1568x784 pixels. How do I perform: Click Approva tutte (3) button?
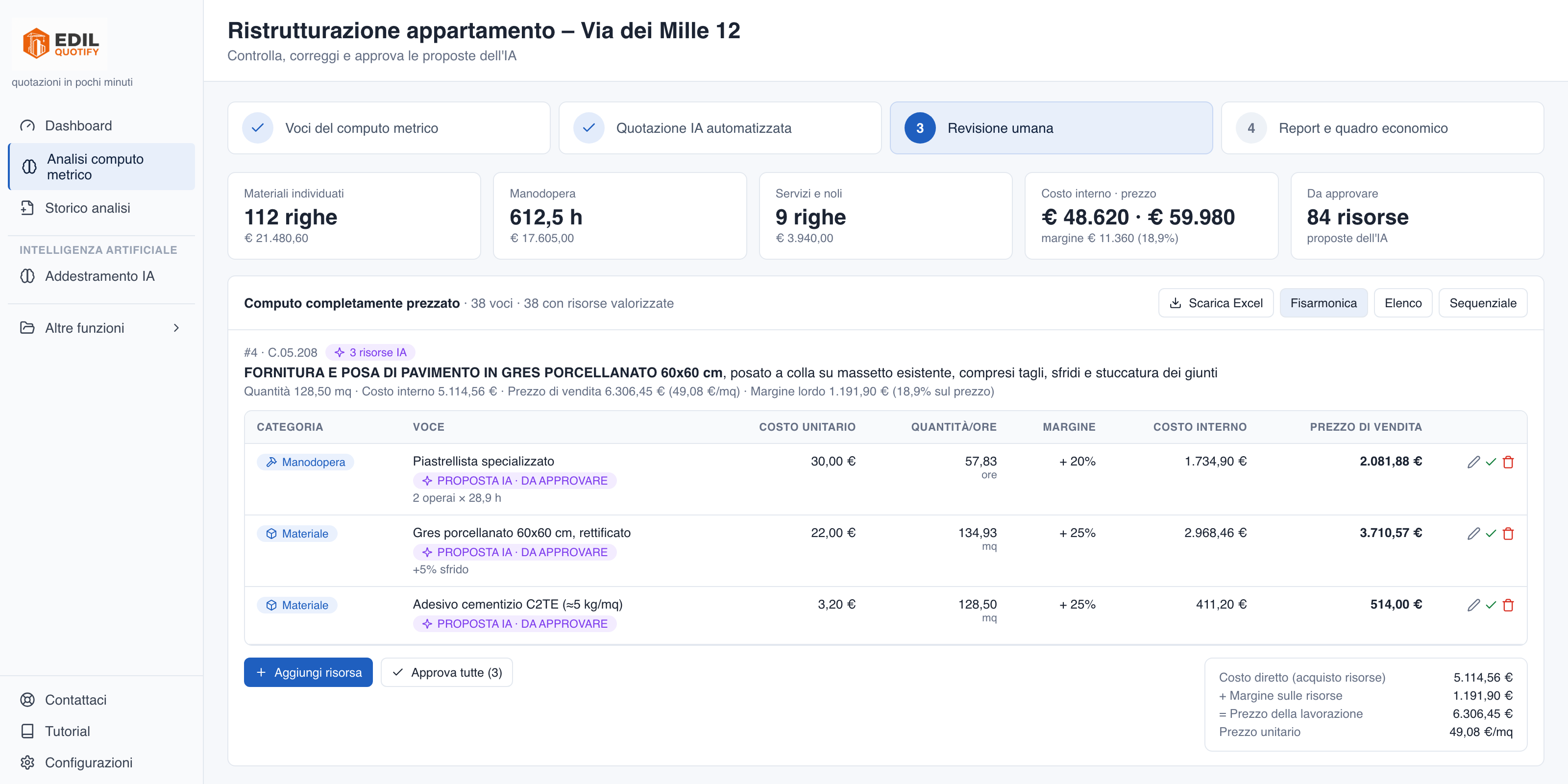pyautogui.click(x=447, y=673)
